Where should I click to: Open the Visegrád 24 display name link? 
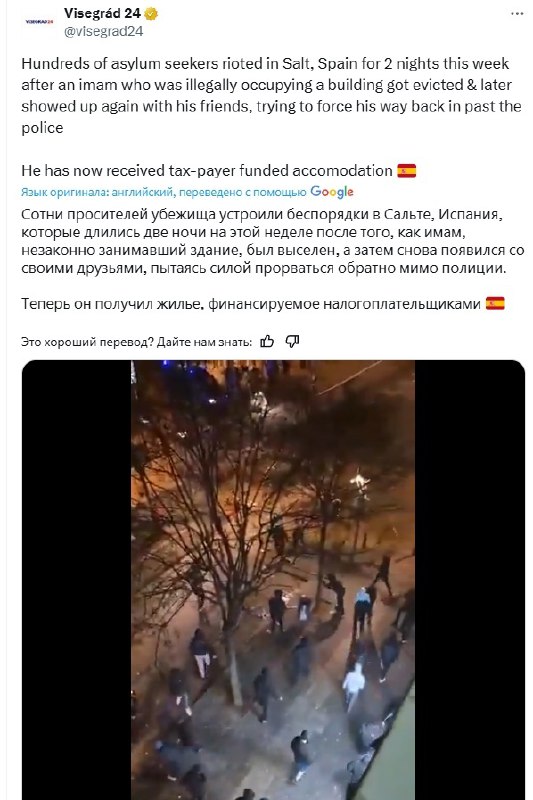click(103, 14)
